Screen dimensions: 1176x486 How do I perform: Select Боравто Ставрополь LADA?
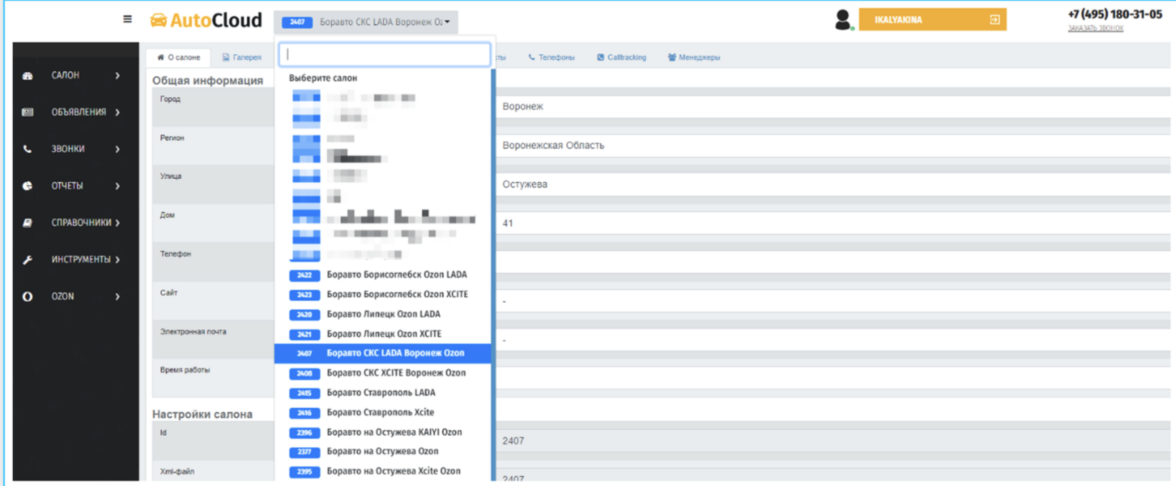pyautogui.click(x=382, y=392)
